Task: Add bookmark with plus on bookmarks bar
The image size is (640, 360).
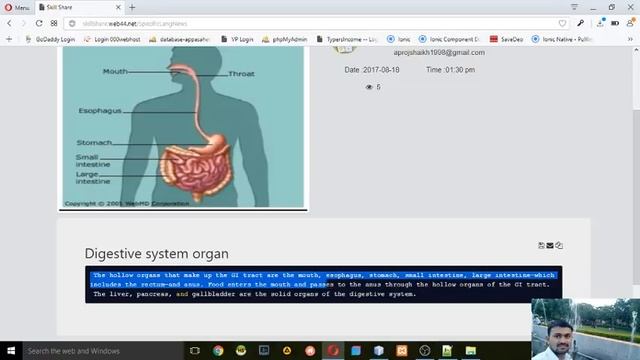Action: coord(9,39)
